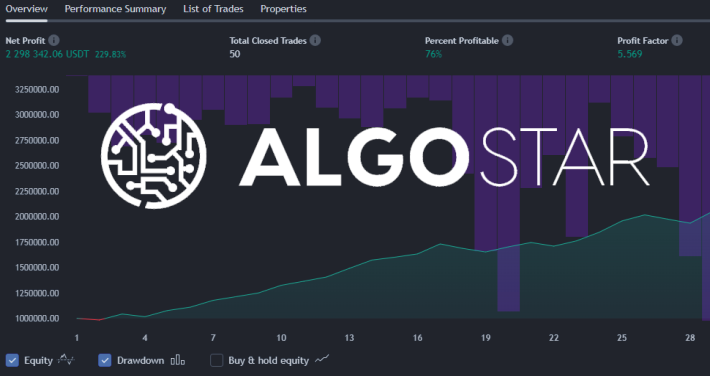This screenshot has width=710, height=376.
Task: Uncheck the Drawdown checkbox
Action: [105, 361]
